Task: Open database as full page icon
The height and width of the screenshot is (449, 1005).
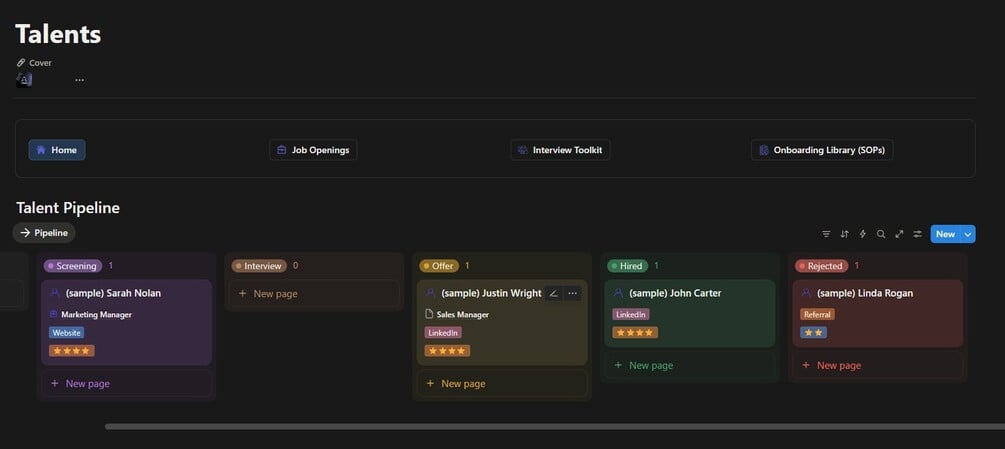Action: click(x=899, y=234)
